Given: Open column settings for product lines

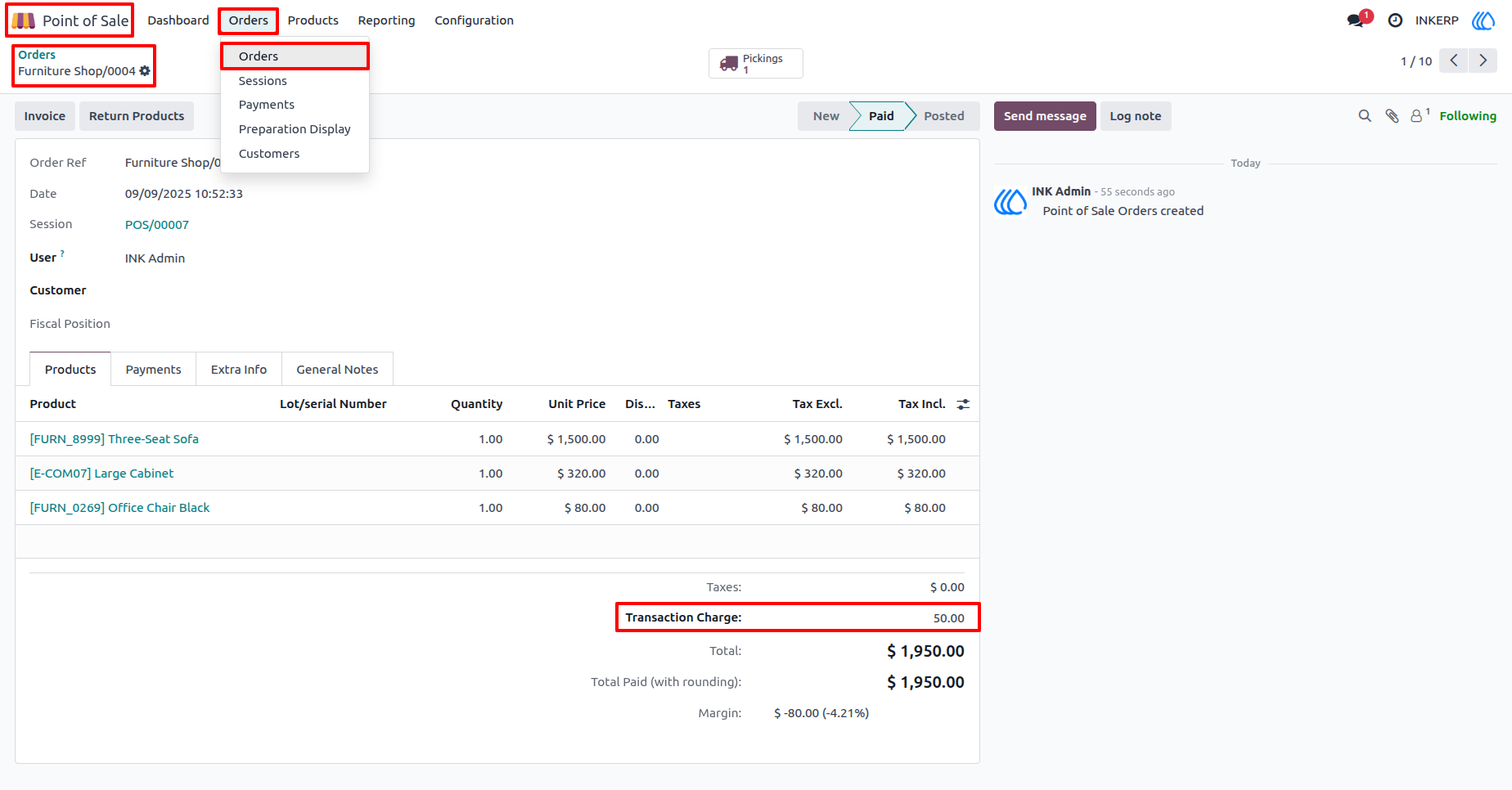Looking at the screenshot, I should click(963, 404).
